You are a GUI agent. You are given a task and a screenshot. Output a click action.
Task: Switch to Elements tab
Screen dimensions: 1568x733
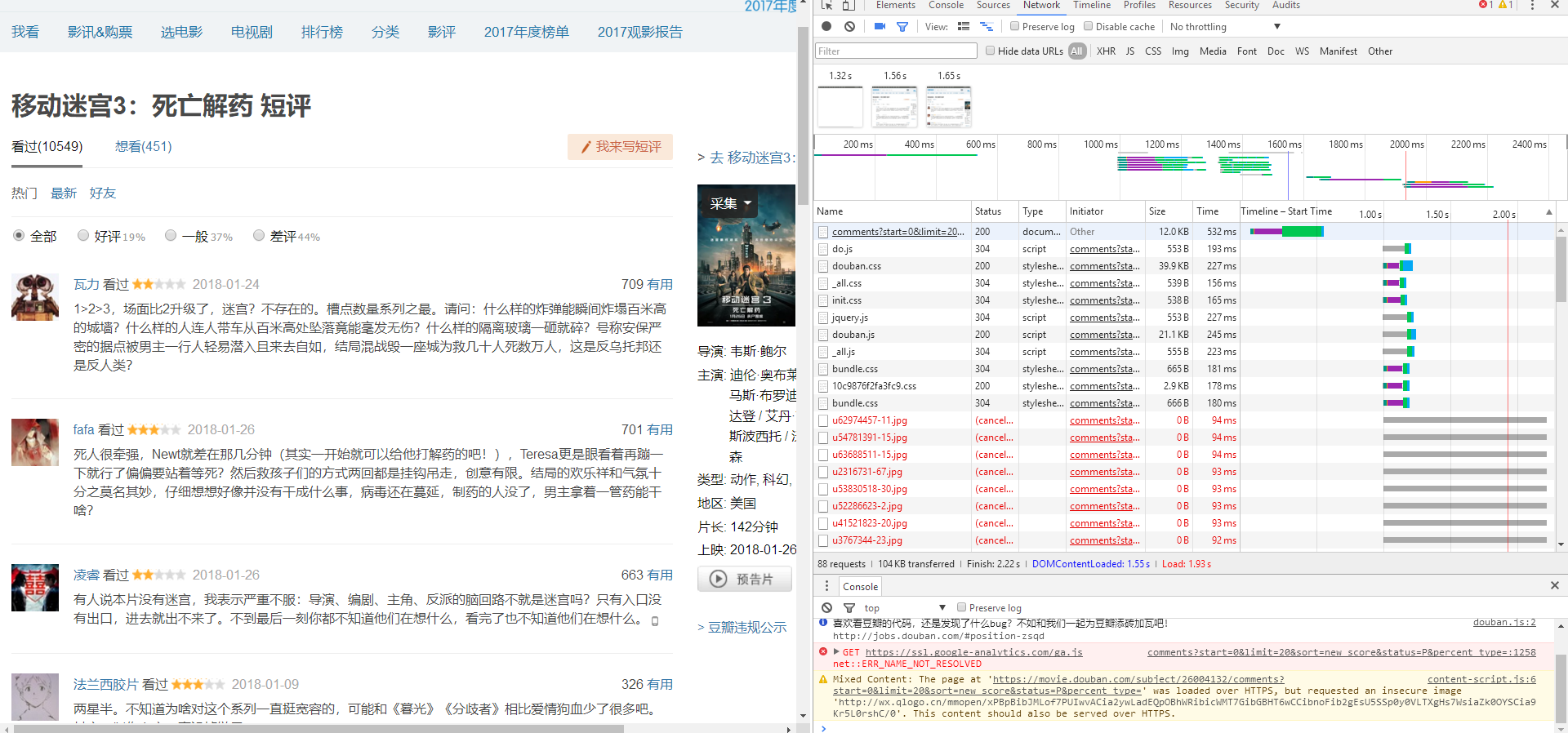[x=895, y=5]
